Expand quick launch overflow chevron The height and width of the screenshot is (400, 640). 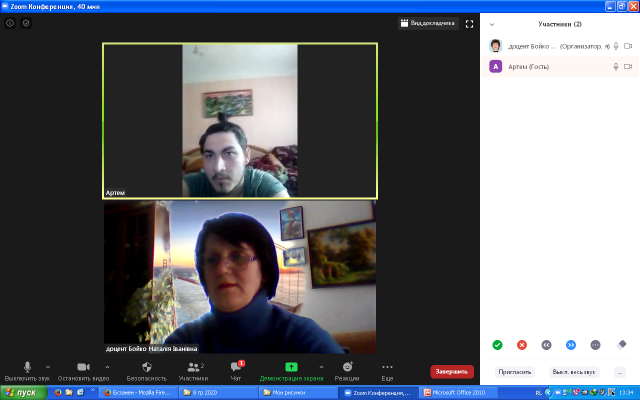tap(93, 391)
